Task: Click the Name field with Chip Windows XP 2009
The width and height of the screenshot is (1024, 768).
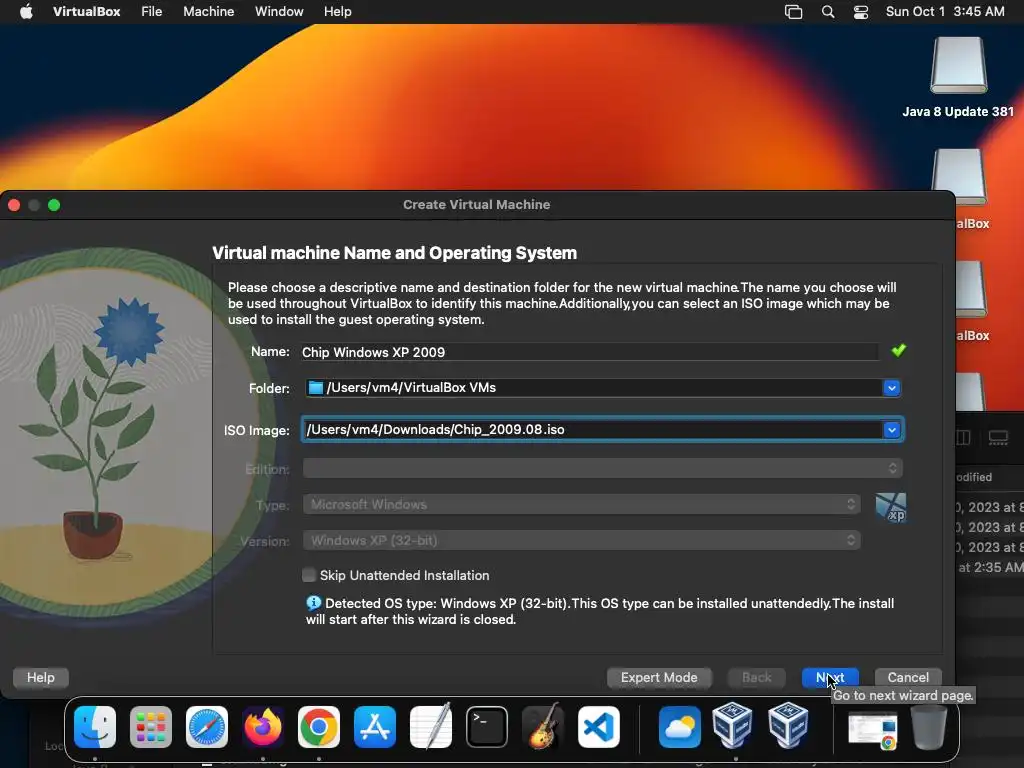Action: [x=589, y=352]
